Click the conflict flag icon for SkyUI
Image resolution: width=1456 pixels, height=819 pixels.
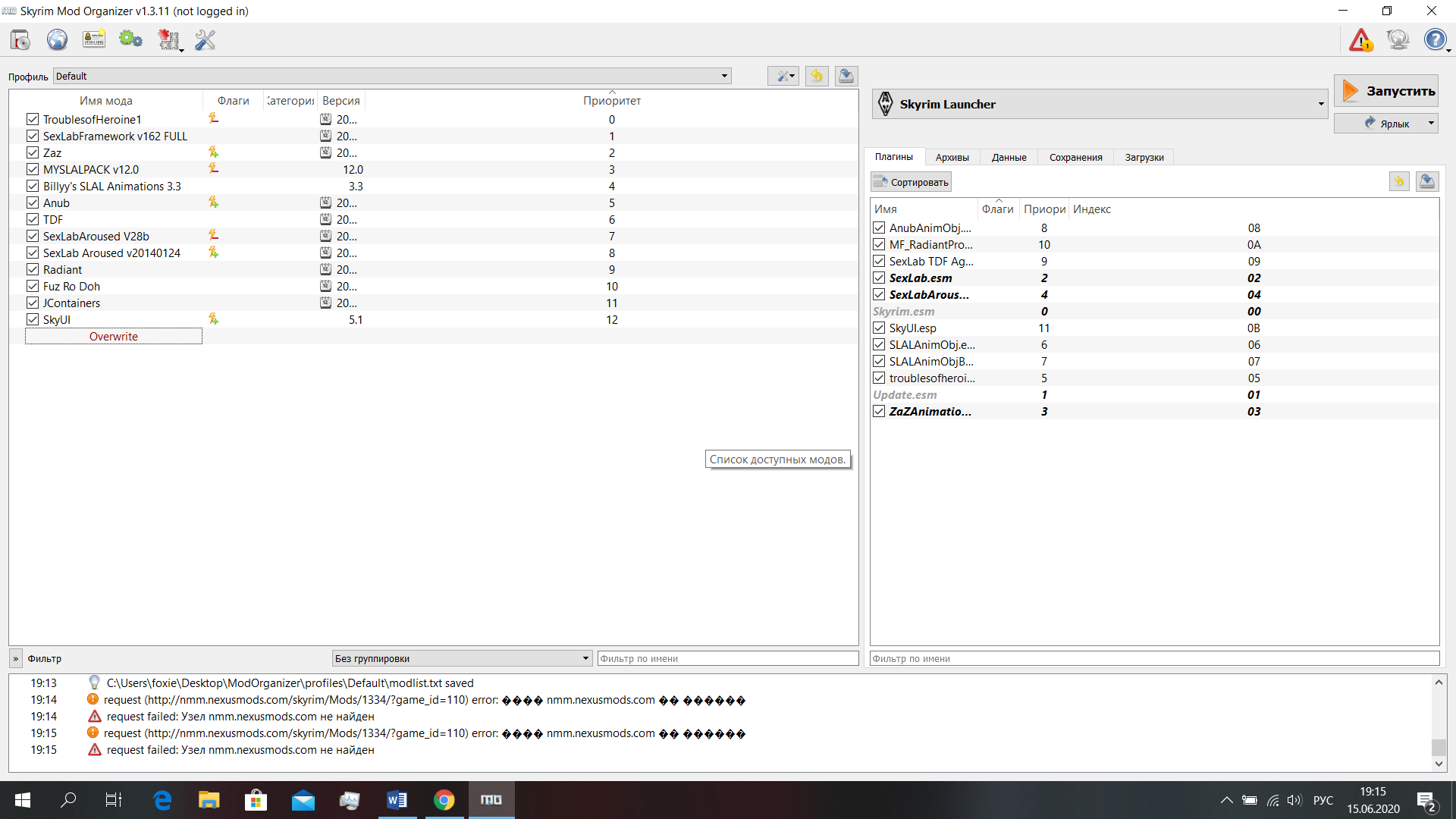pyautogui.click(x=214, y=319)
